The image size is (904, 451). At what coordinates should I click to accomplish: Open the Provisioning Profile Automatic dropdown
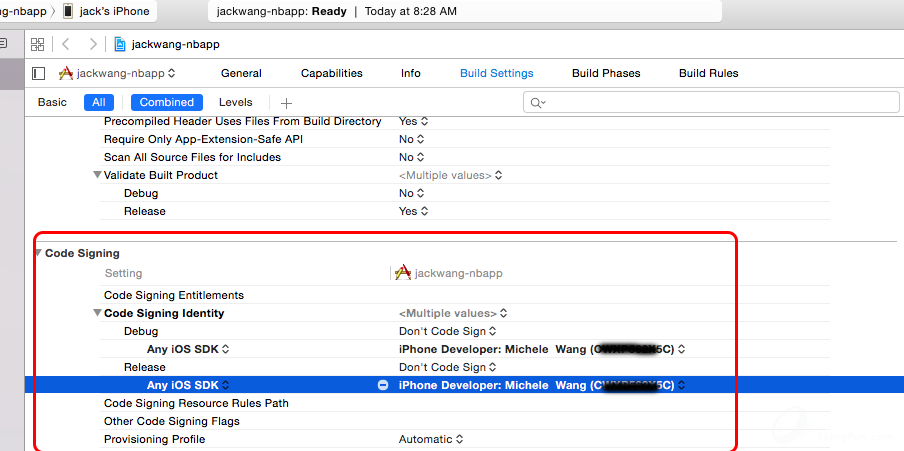coord(431,439)
